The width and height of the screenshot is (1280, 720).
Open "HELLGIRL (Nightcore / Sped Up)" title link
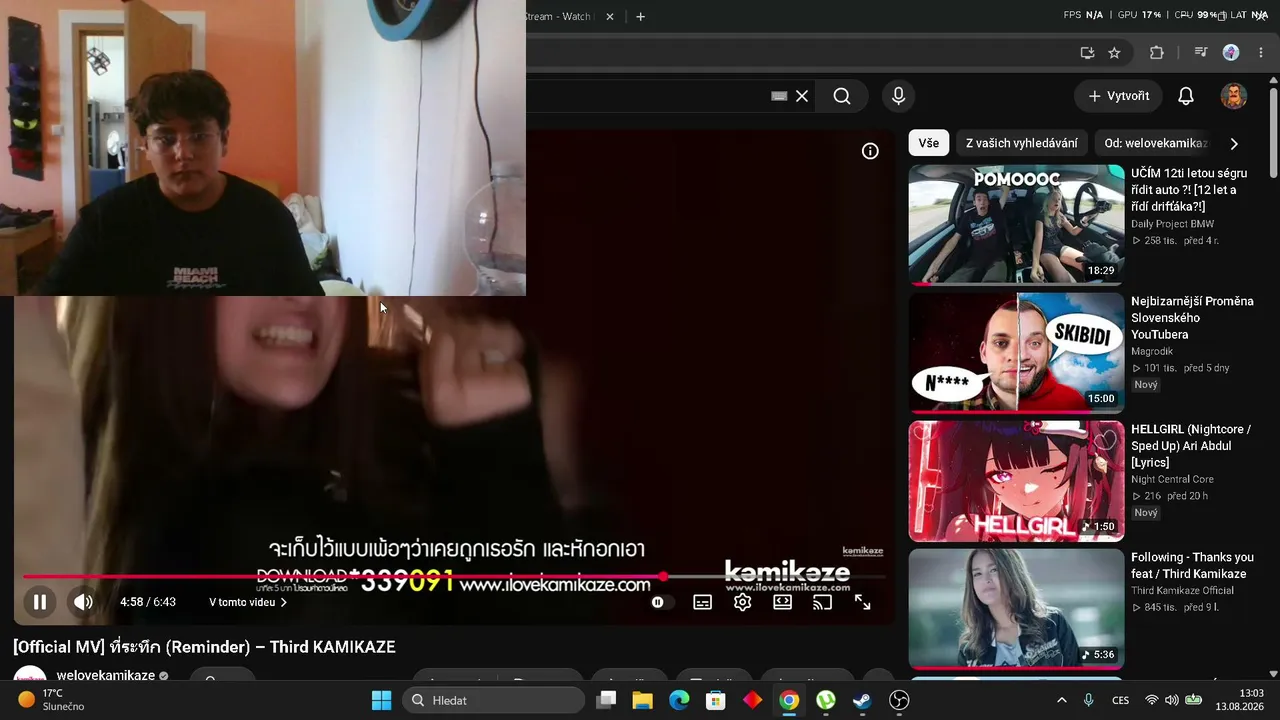point(1191,446)
